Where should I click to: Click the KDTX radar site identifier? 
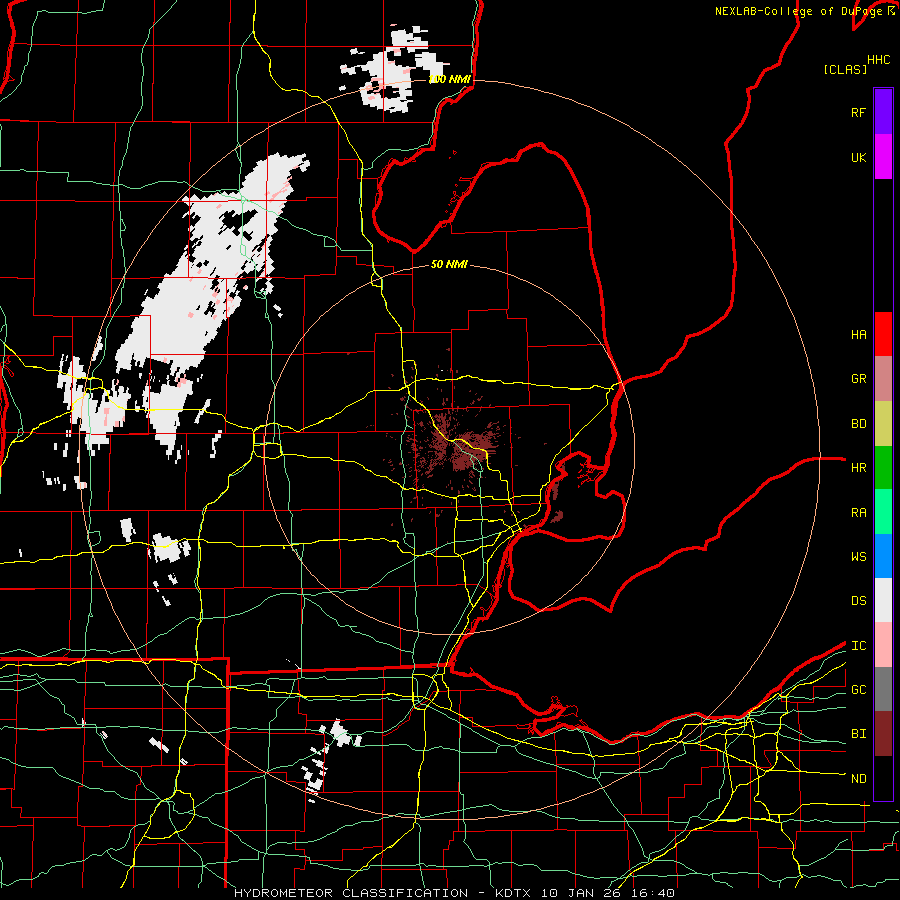click(515, 893)
